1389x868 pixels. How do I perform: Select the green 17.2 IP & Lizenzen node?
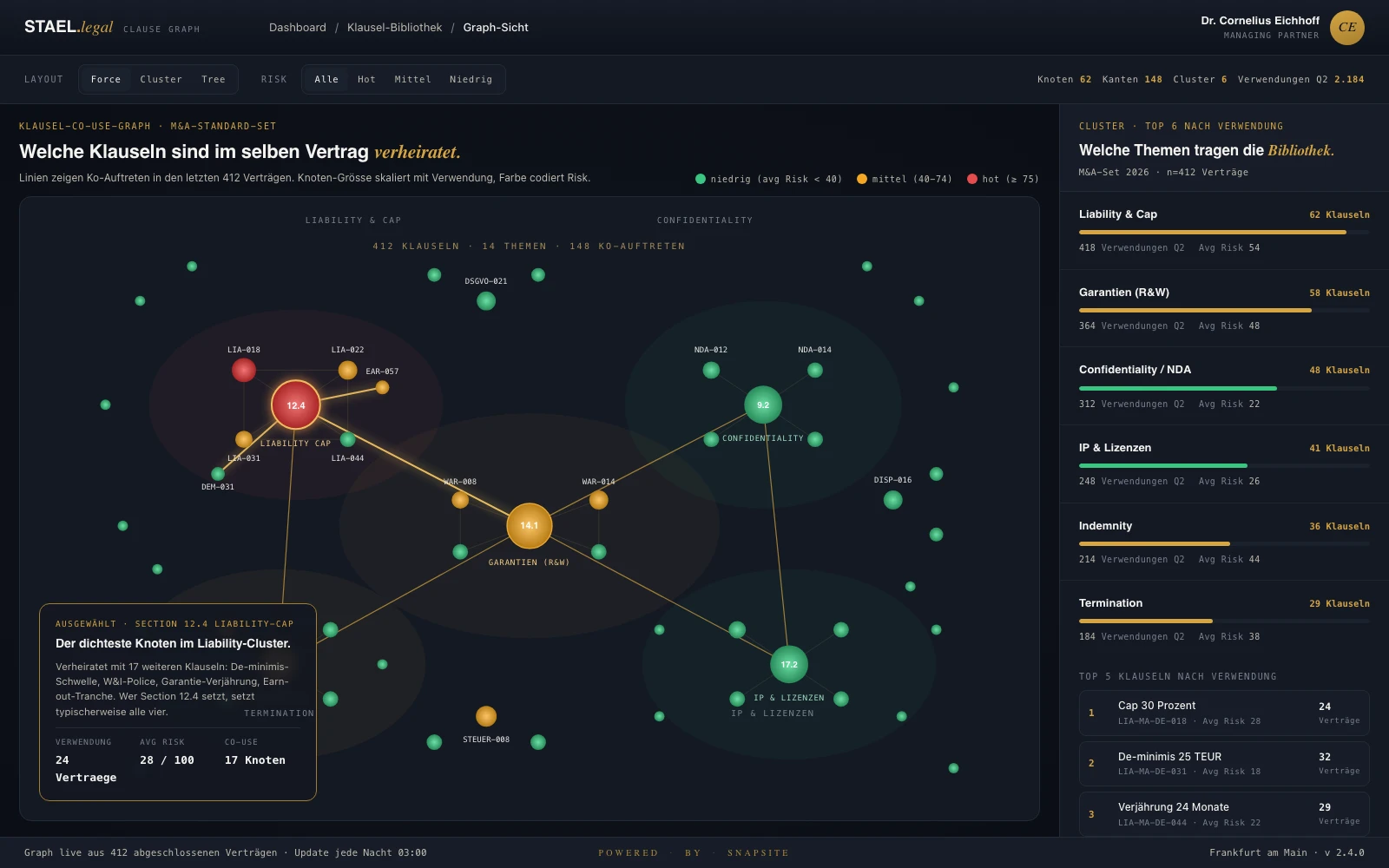coord(789,664)
